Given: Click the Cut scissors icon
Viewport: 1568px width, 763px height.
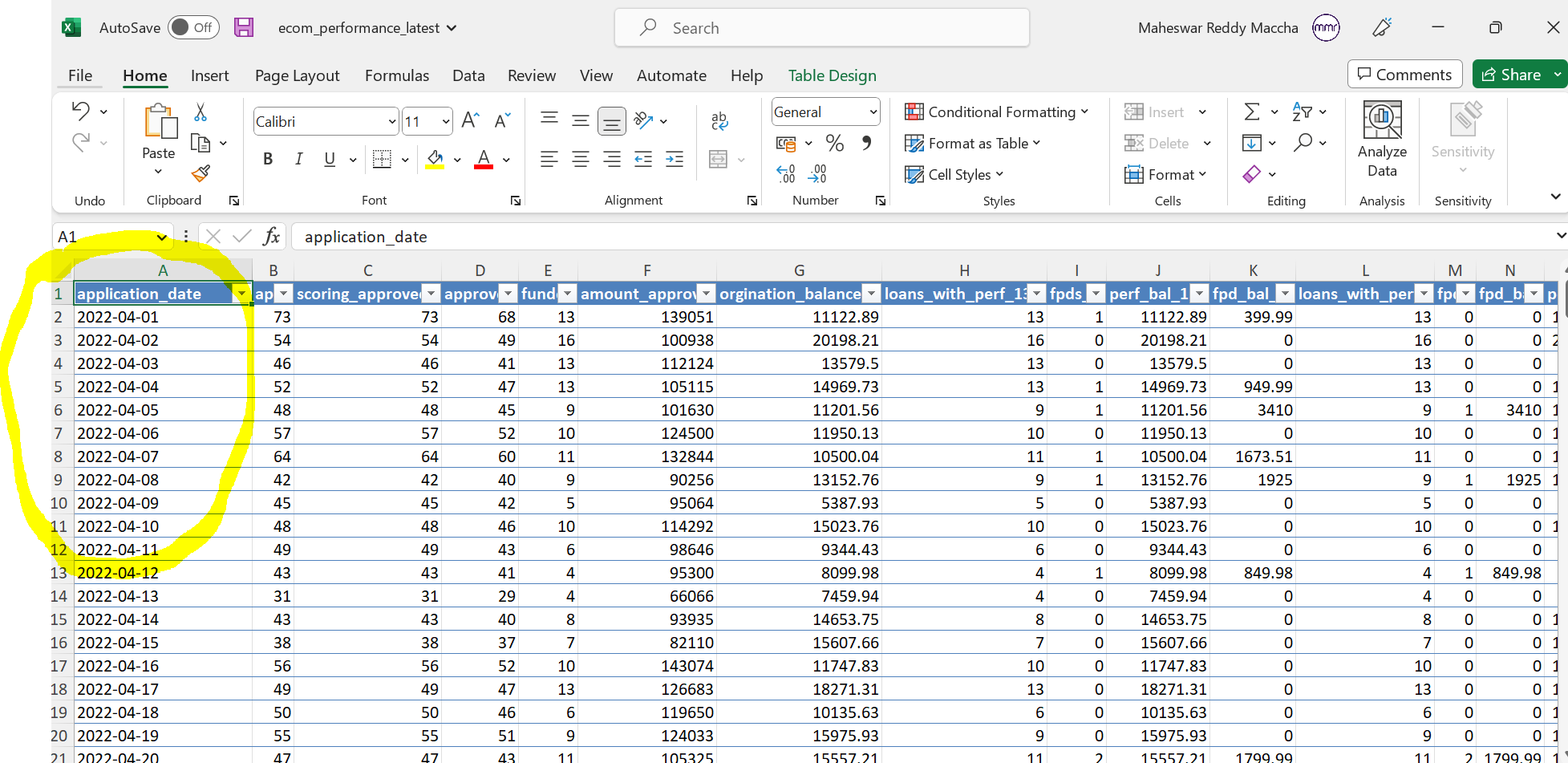Looking at the screenshot, I should click(x=201, y=112).
